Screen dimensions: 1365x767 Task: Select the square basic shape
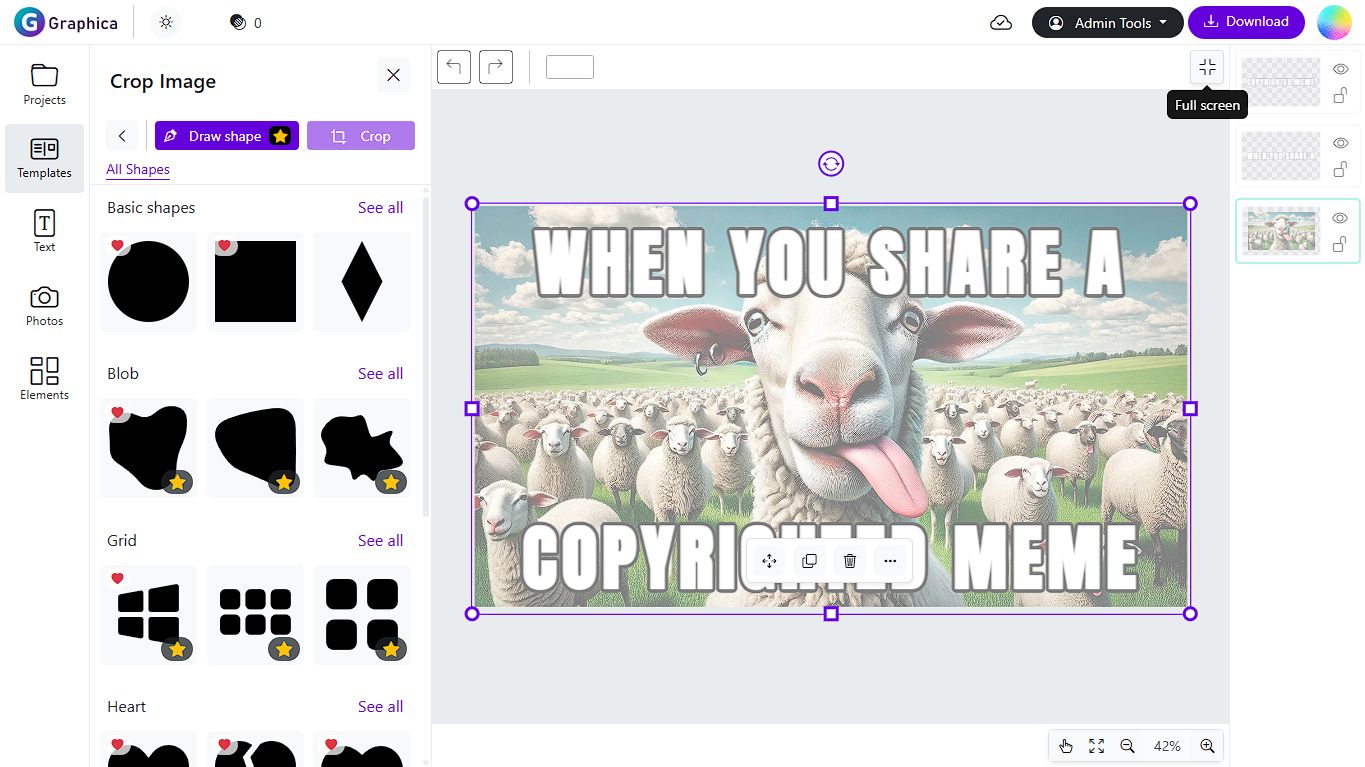pyautogui.click(x=256, y=281)
